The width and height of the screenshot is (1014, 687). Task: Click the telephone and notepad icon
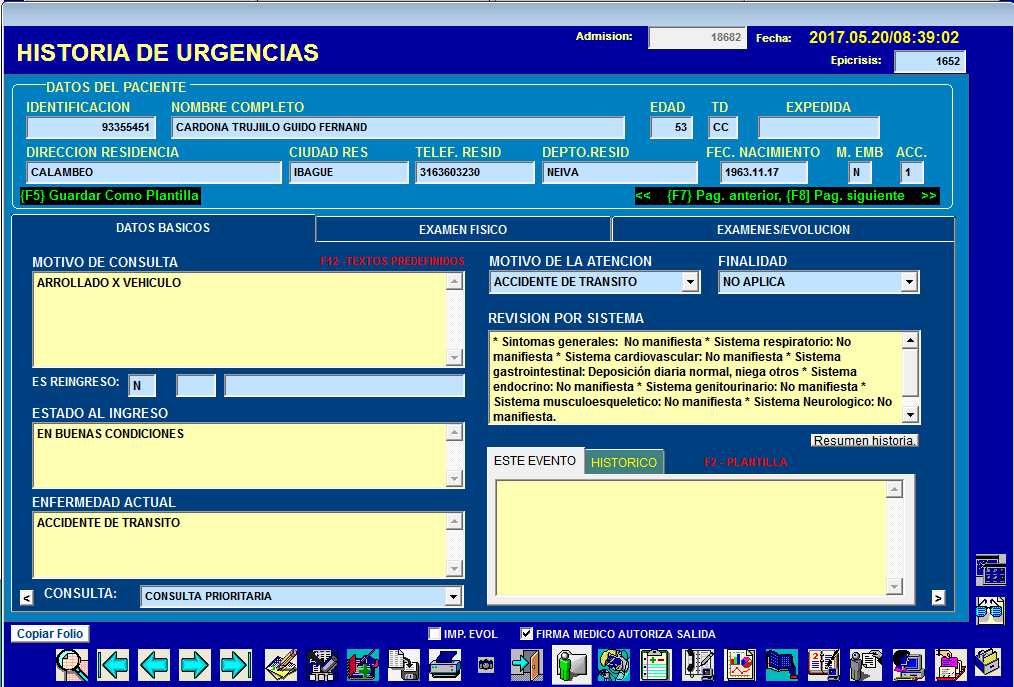(698, 665)
